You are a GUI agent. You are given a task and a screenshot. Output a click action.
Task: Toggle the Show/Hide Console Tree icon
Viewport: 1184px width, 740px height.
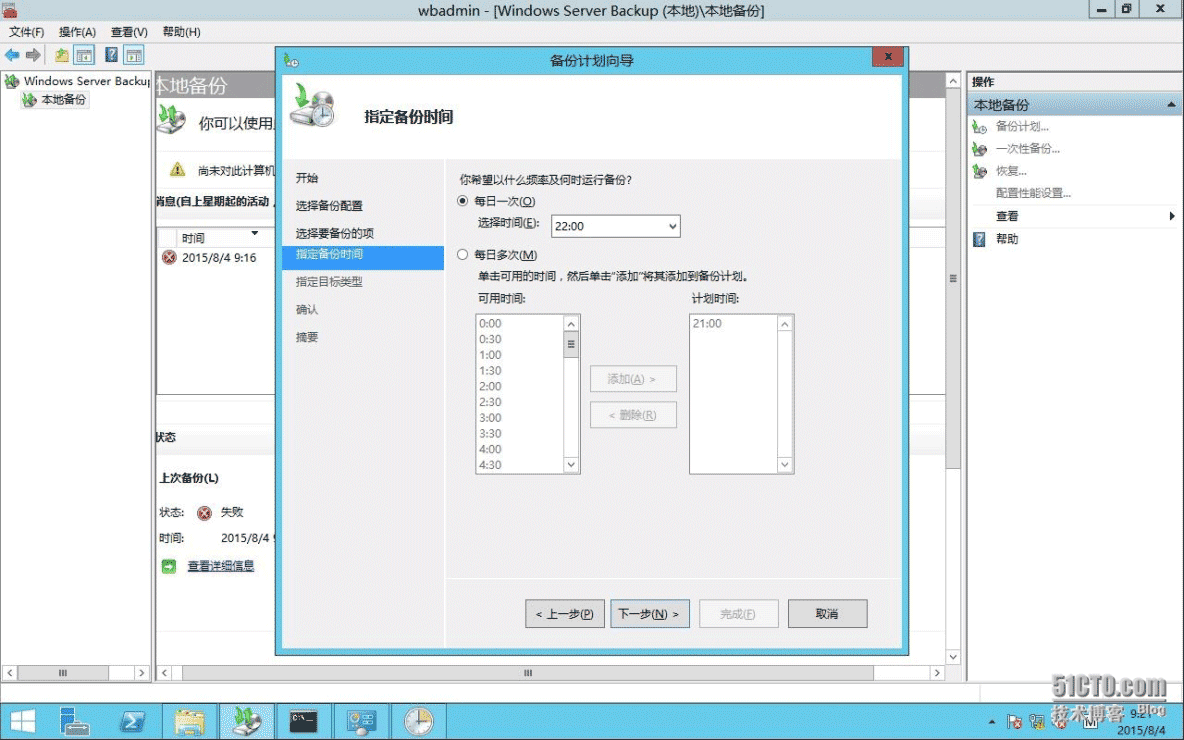[84, 55]
